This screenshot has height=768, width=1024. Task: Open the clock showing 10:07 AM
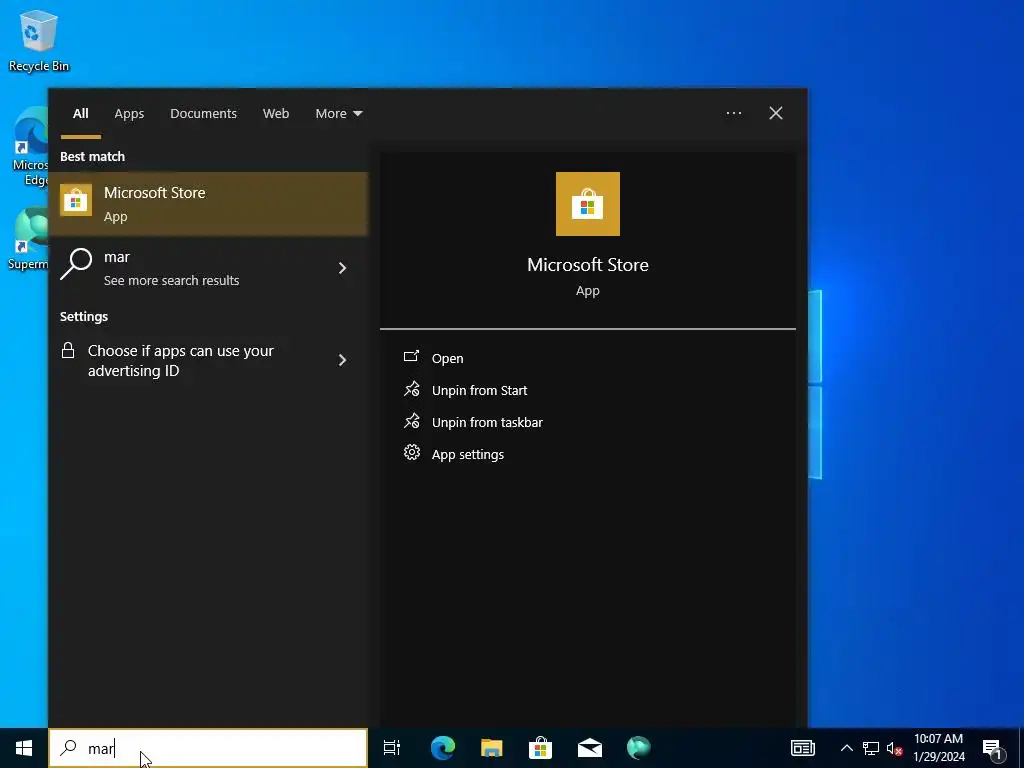(x=938, y=748)
